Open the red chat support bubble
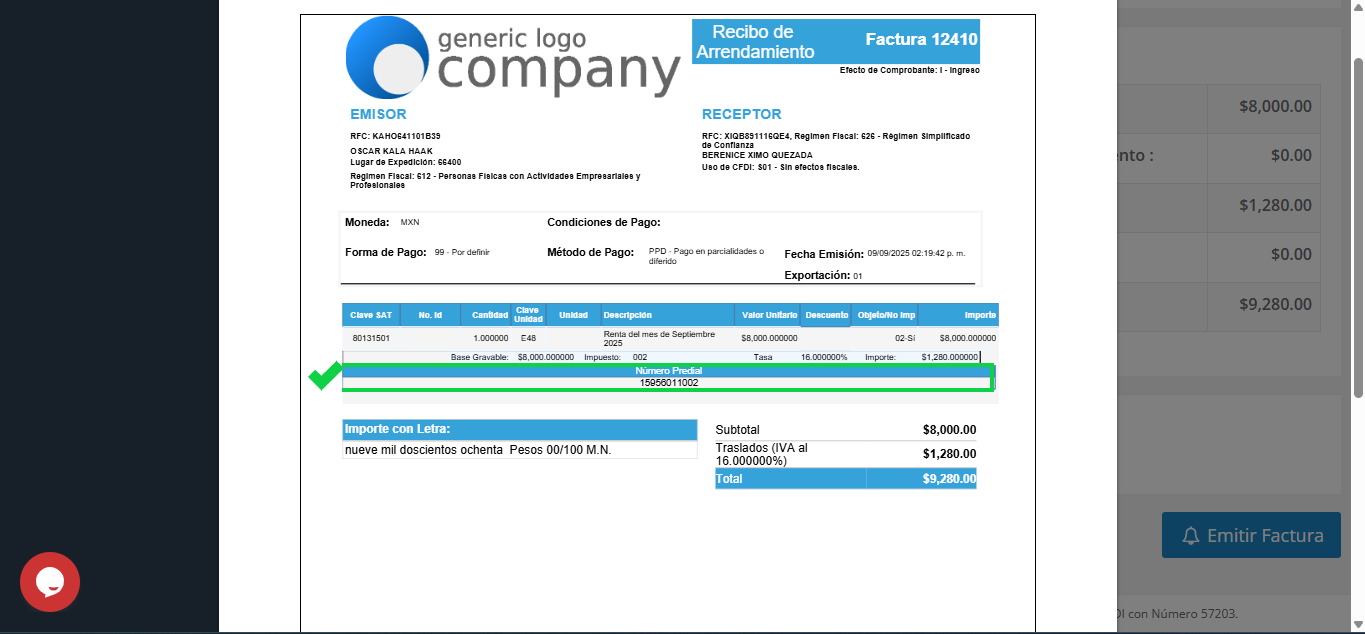The height and width of the screenshot is (634, 1365). click(x=50, y=582)
